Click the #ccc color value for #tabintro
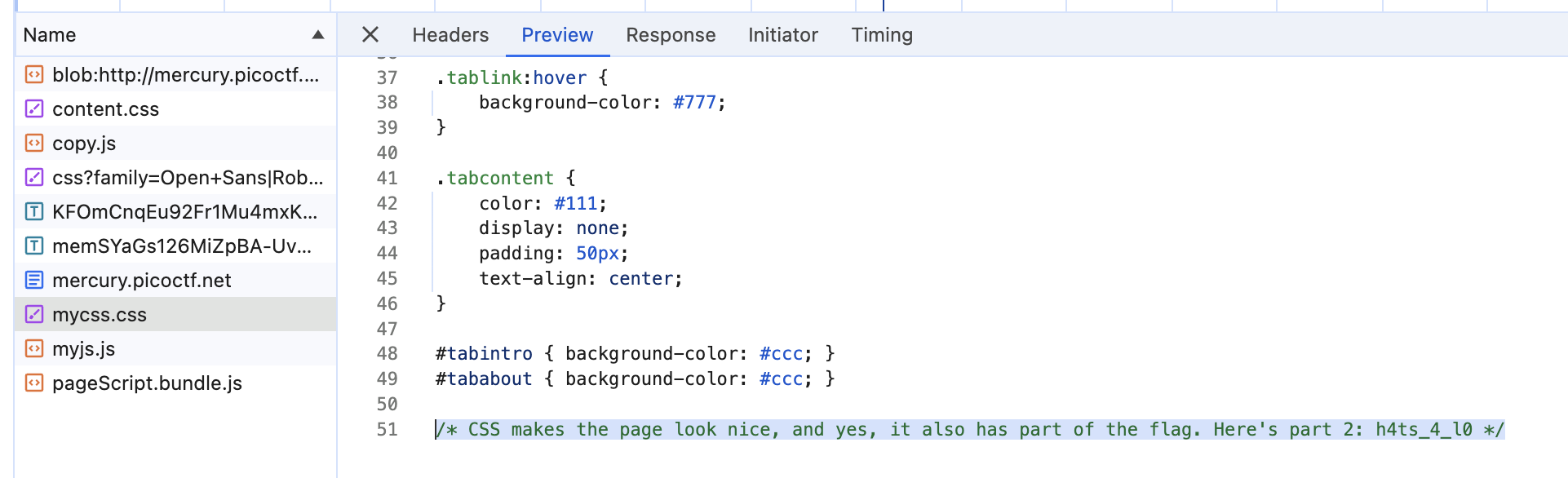 click(781, 354)
